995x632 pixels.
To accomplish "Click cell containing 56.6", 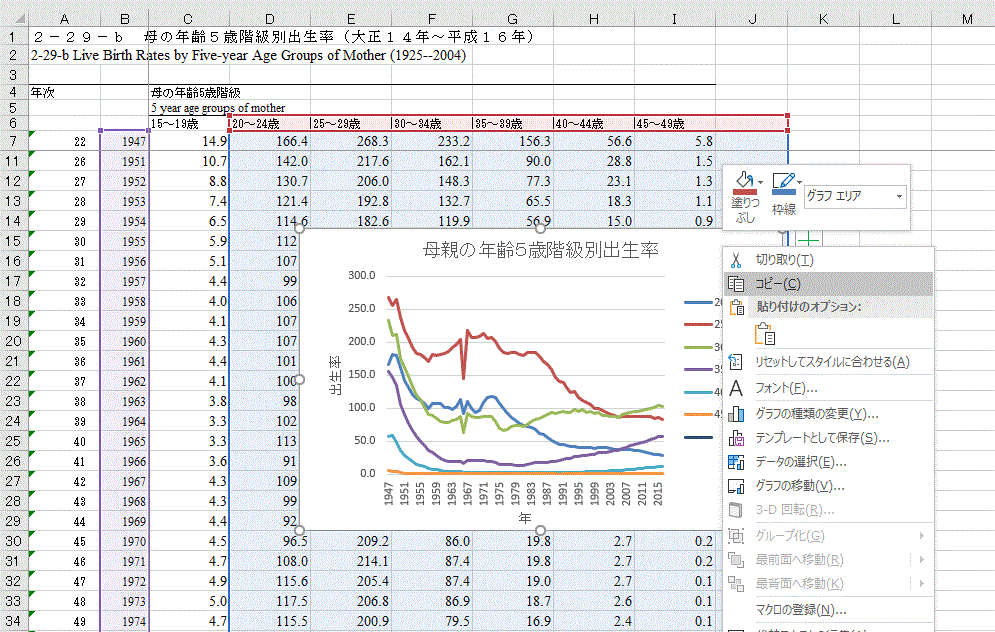I will point(594,141).
